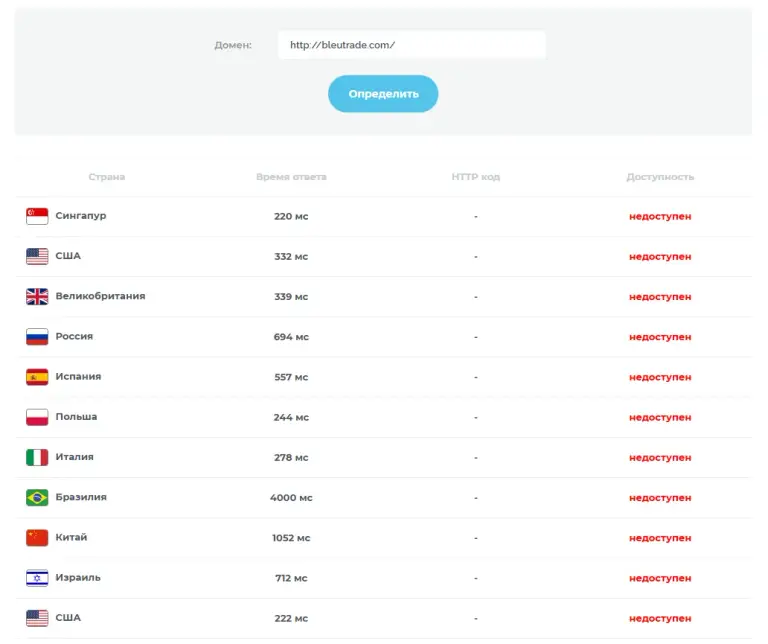Click the Spain flag icon
768x644 pixels.
(x=37, y=377)
